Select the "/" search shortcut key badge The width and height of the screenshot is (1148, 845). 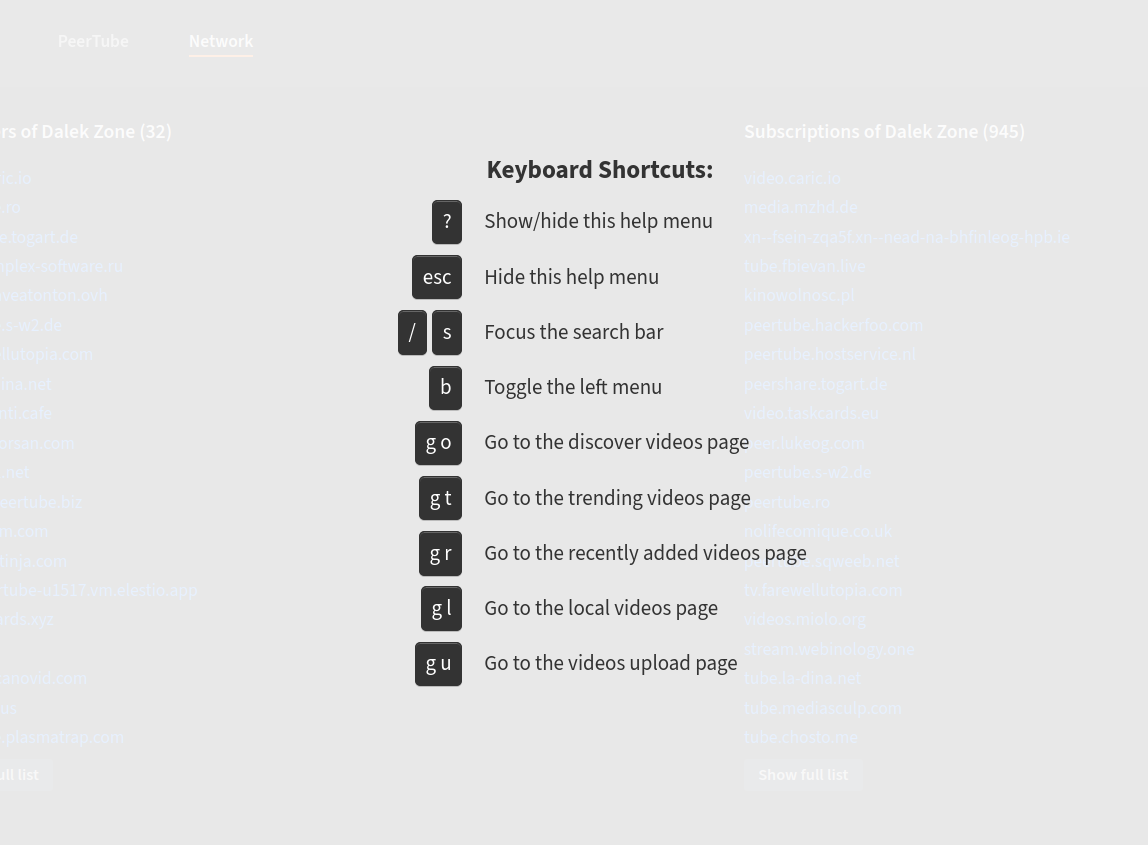pyautogui.click(x=412, y=332)
